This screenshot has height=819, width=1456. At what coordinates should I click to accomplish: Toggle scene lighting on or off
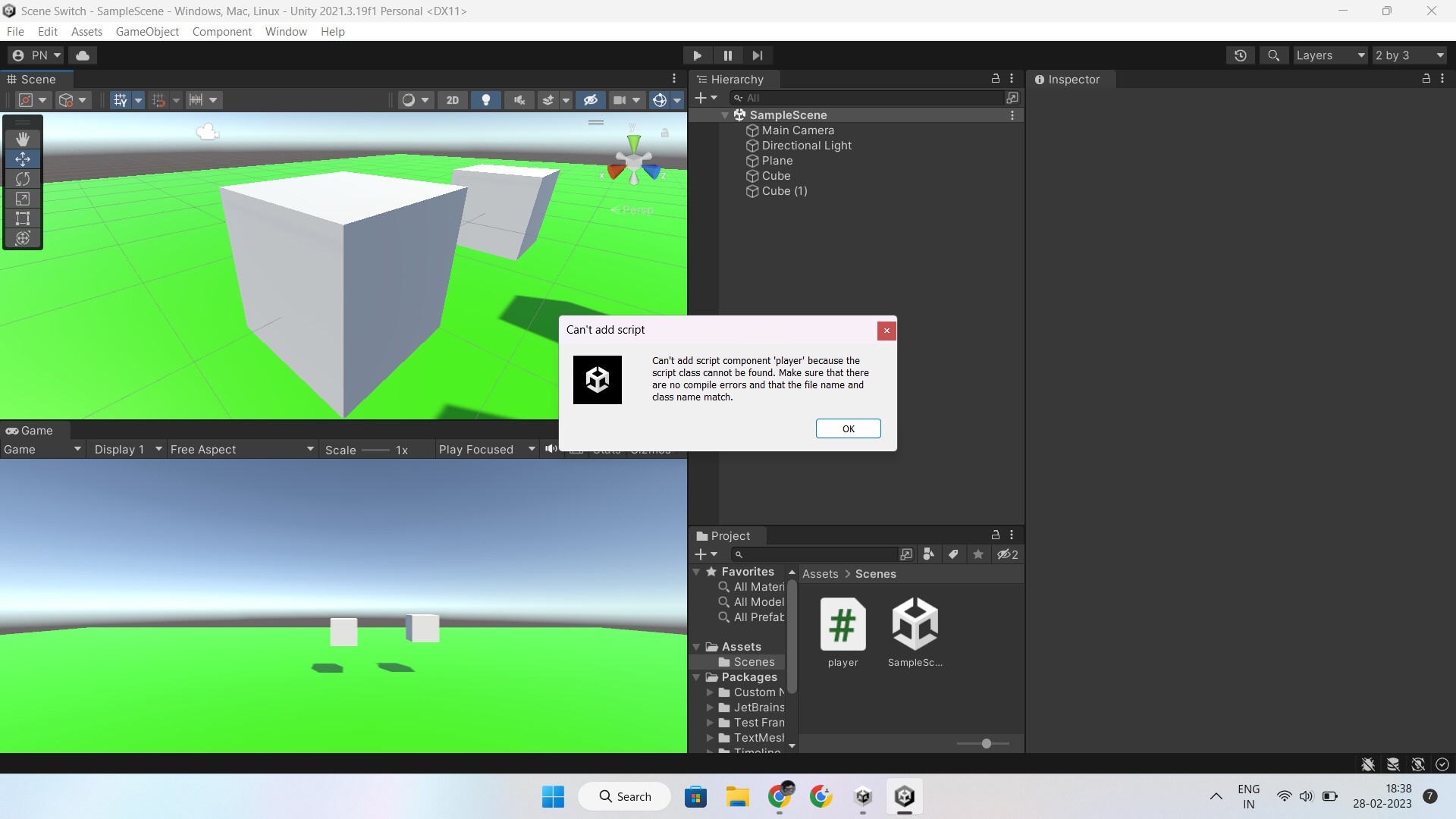[x=486, y=99]
